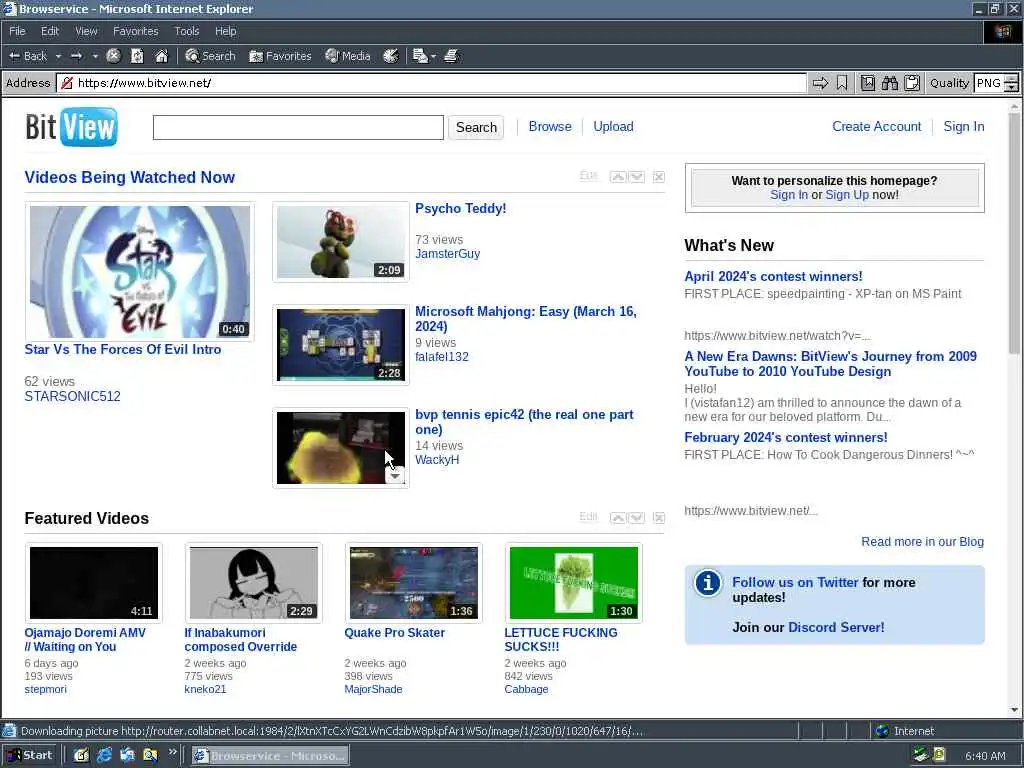
Task: Open the Search pane from toolbar
Action: 210,56
